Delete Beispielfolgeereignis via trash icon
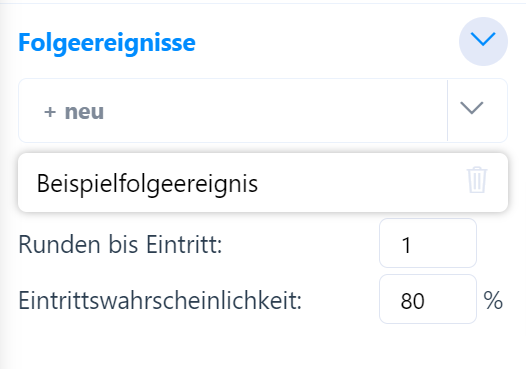 tap(477, 180)
